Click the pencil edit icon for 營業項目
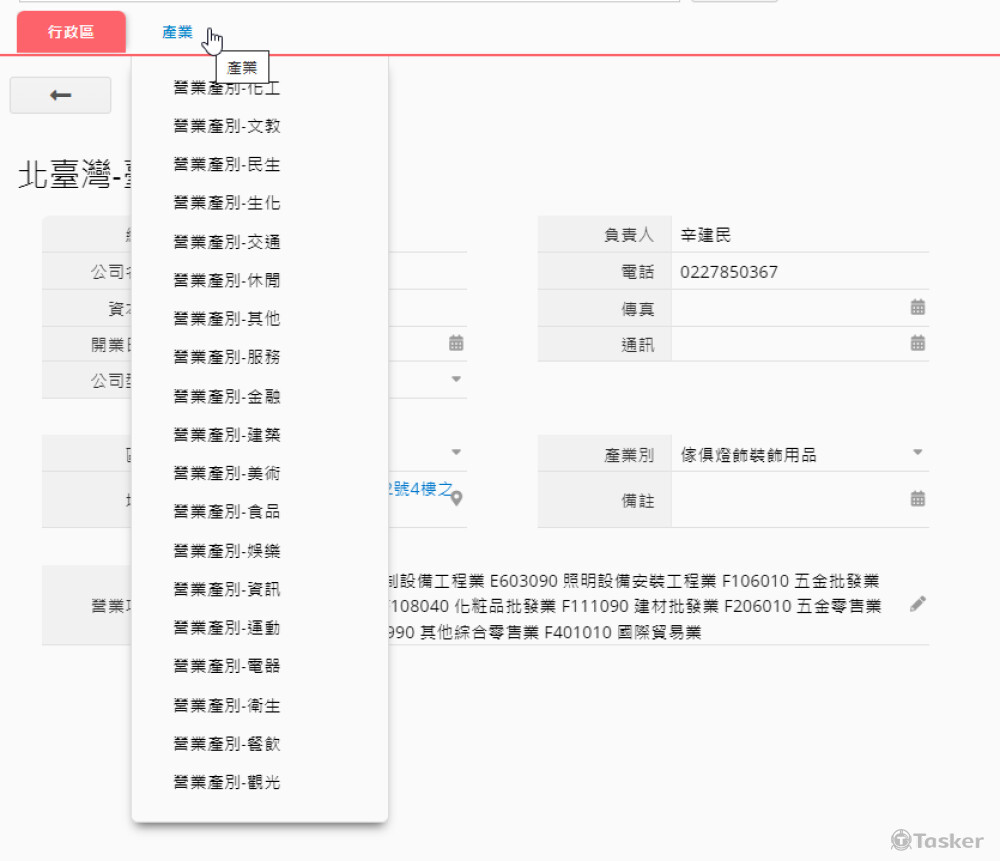 click(x=917, y=604)
